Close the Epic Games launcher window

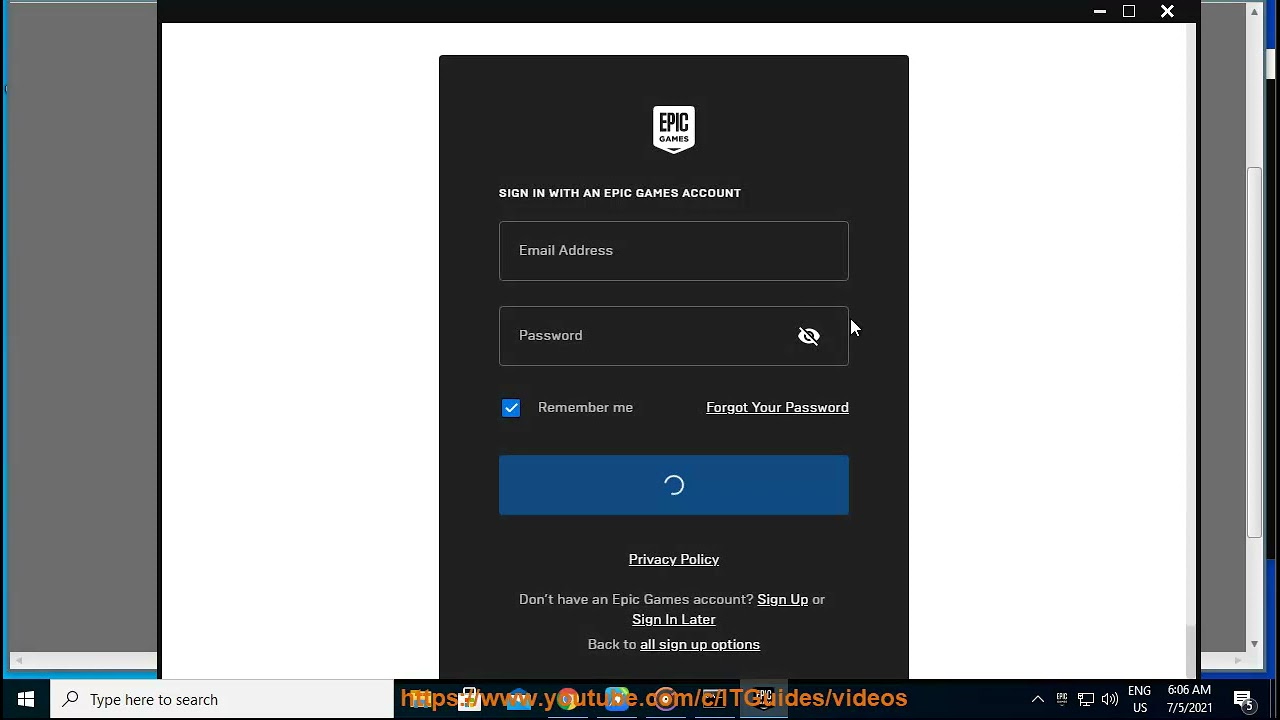click(x=1167, y=11)
